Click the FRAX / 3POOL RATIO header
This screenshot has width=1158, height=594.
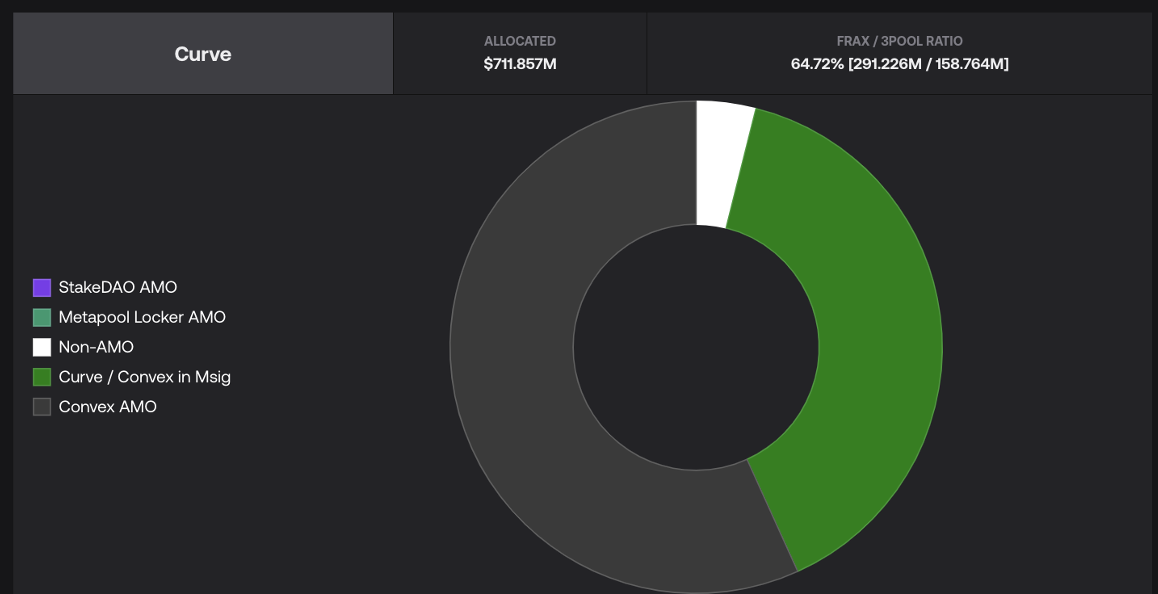point(899,41)
